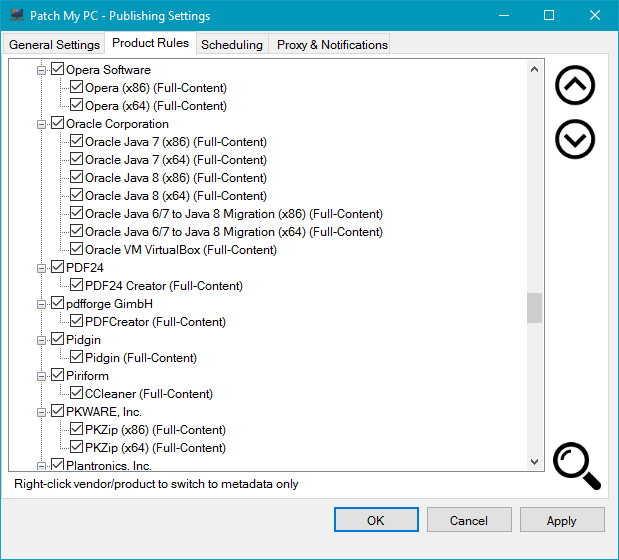Select the PDFCreator (Full-Content) label
The width and height of the screenshot is (619, 560).
pos(156,322)
